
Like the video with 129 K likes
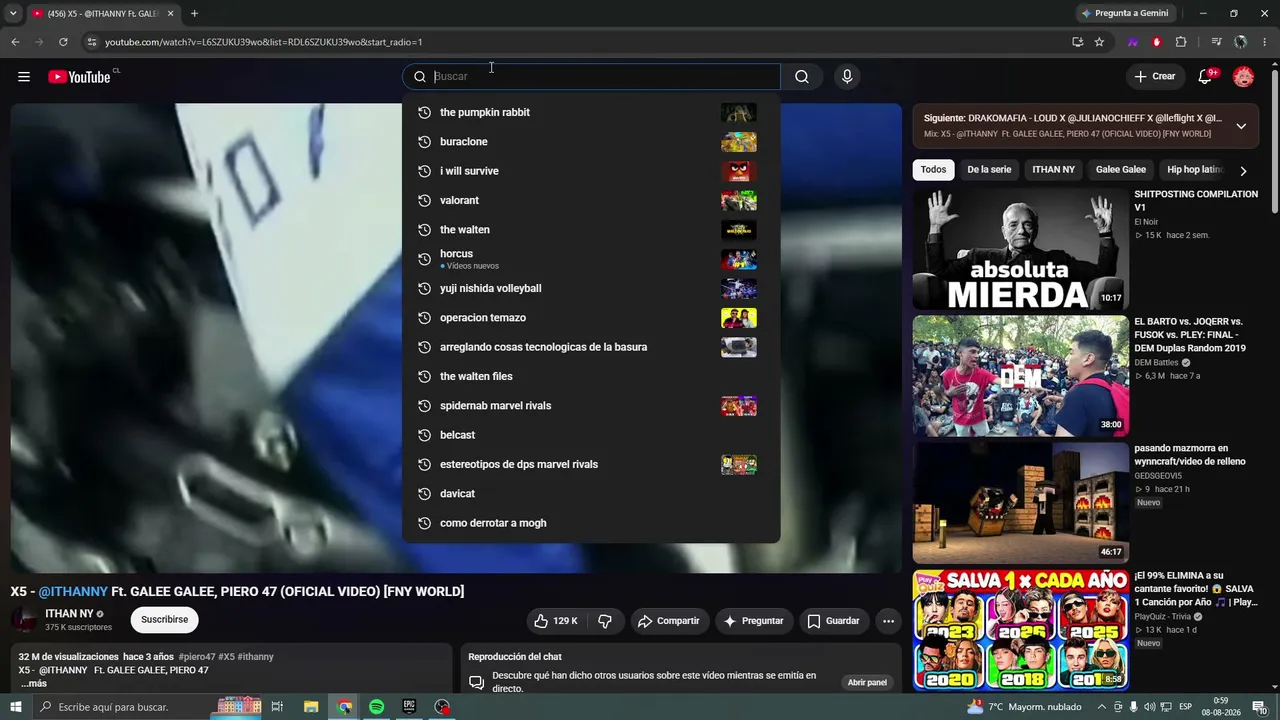click(556, 621)
